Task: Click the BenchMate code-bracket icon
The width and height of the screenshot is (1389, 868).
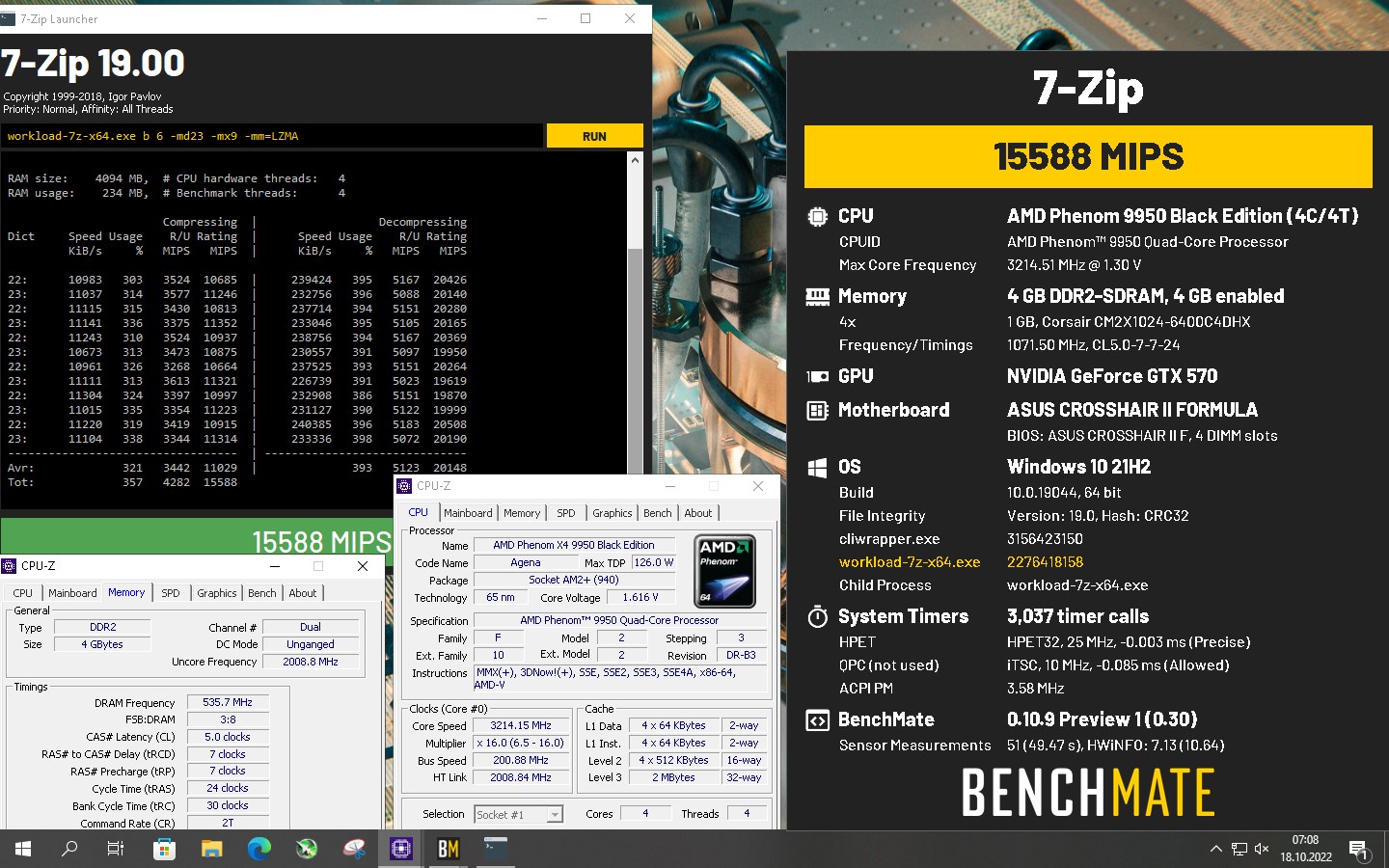Action: [x=817, y=719]
